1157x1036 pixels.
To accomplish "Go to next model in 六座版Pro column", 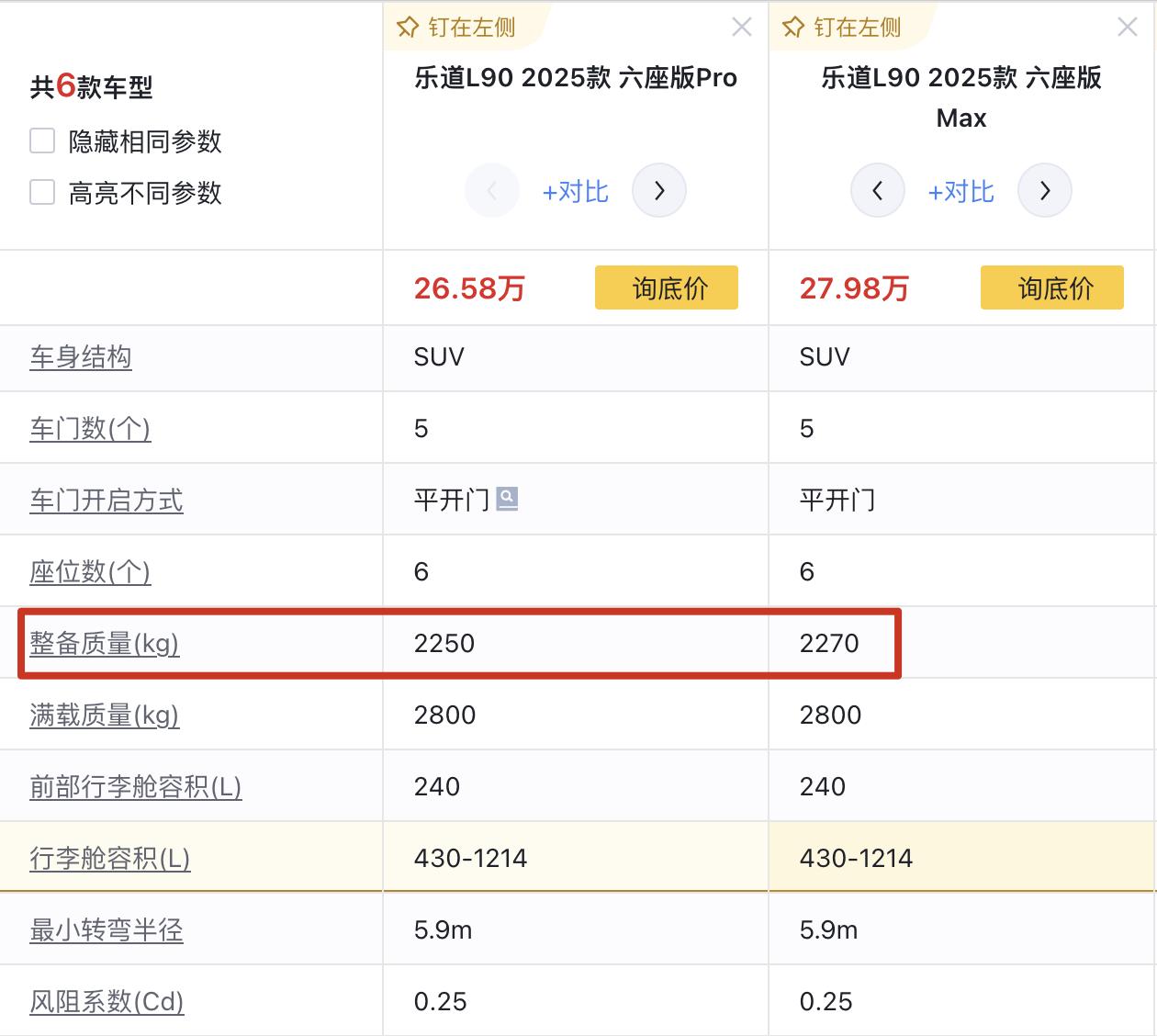I will (659, 191).
